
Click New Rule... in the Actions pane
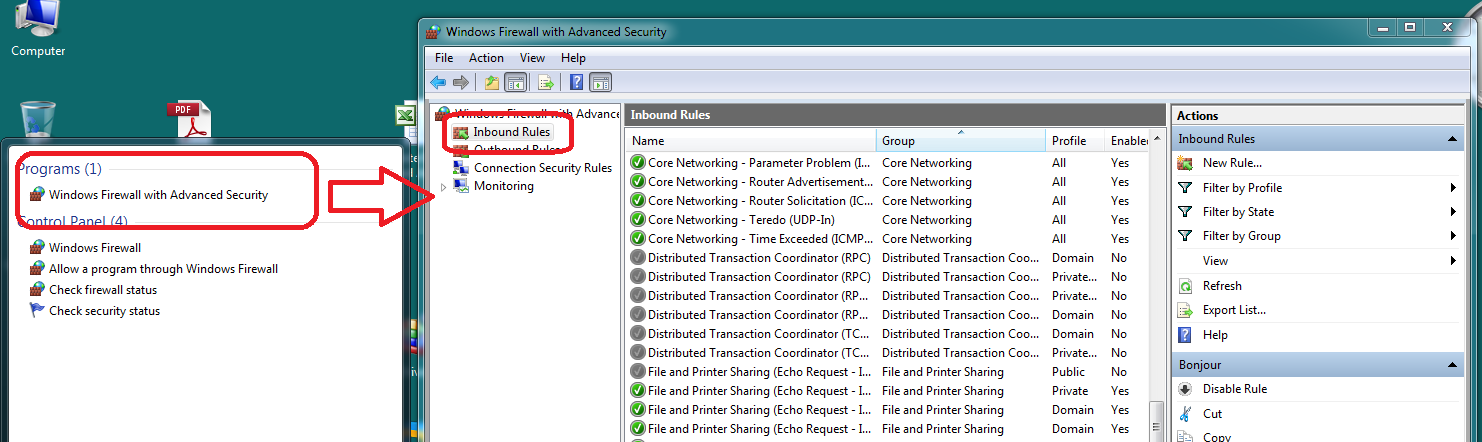click(x=1232, y=163)
